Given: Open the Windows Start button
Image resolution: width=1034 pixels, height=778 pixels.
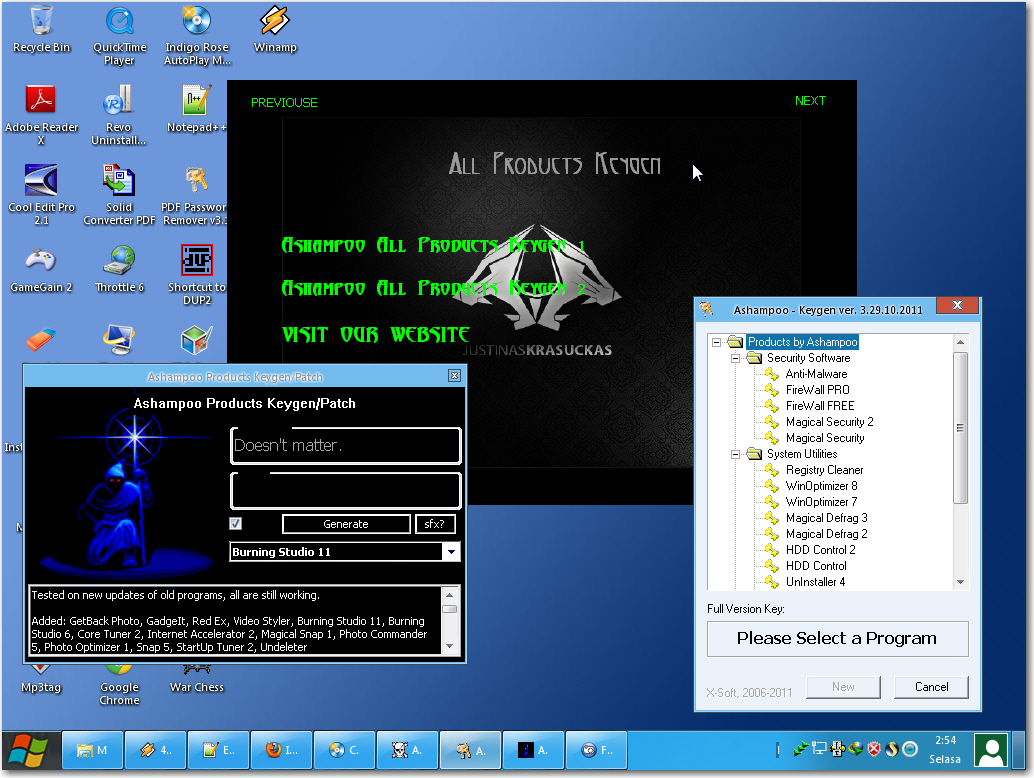Looking at the screenshot, I should (x=28, y=750).
